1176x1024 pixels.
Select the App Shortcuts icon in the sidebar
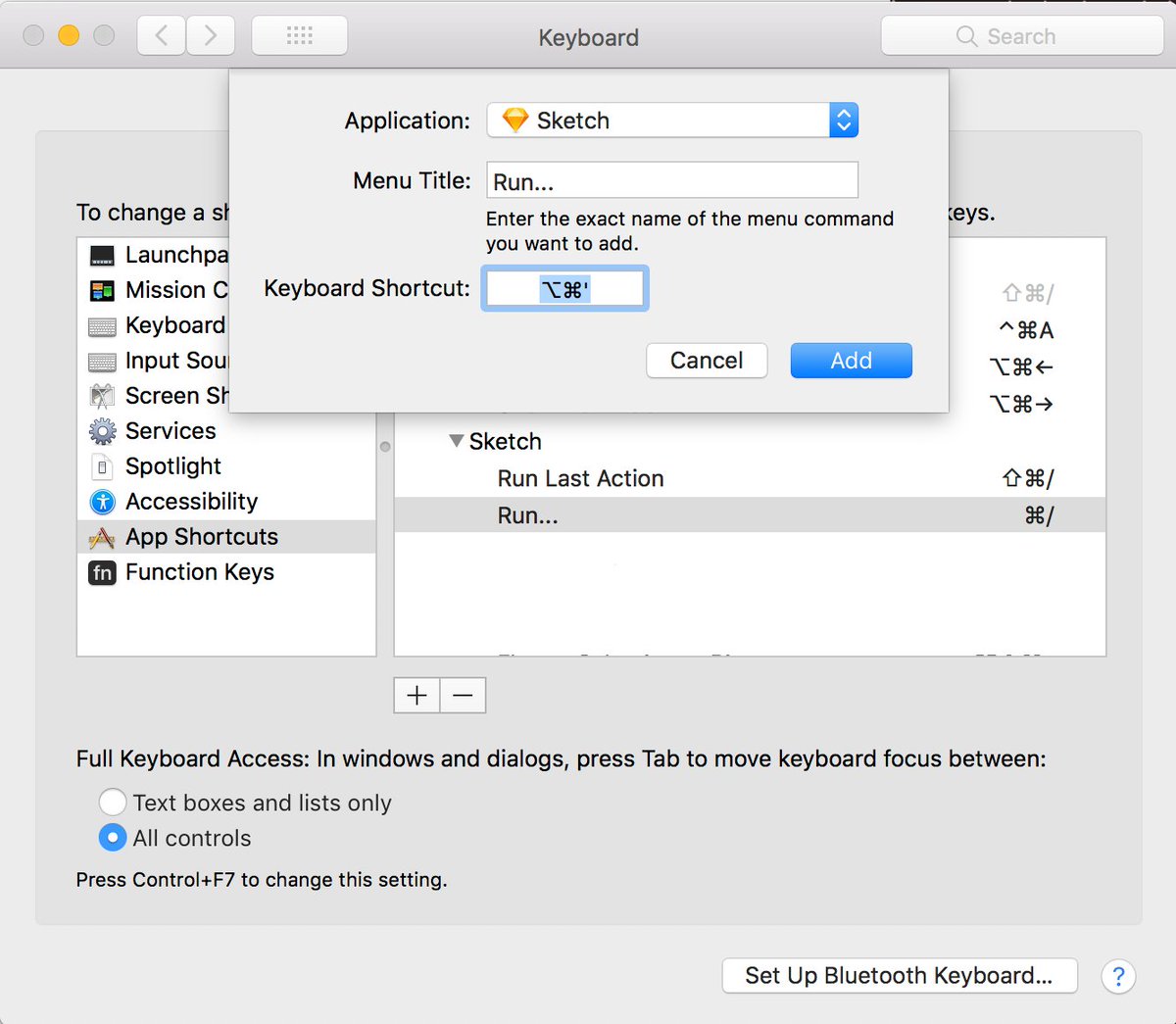(102, 537)
